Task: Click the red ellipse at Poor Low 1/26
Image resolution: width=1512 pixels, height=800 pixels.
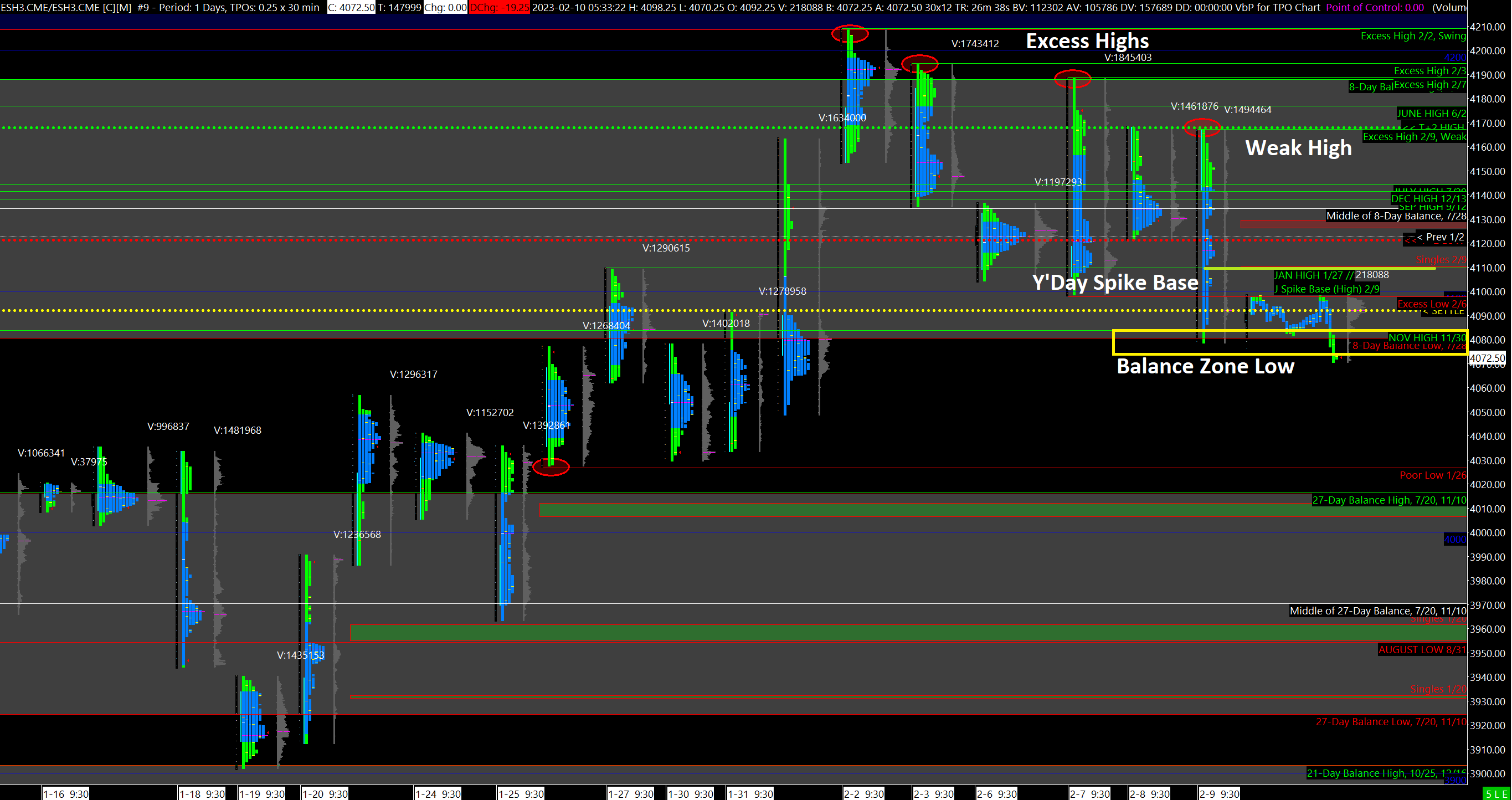Action: tap(551, 467)
